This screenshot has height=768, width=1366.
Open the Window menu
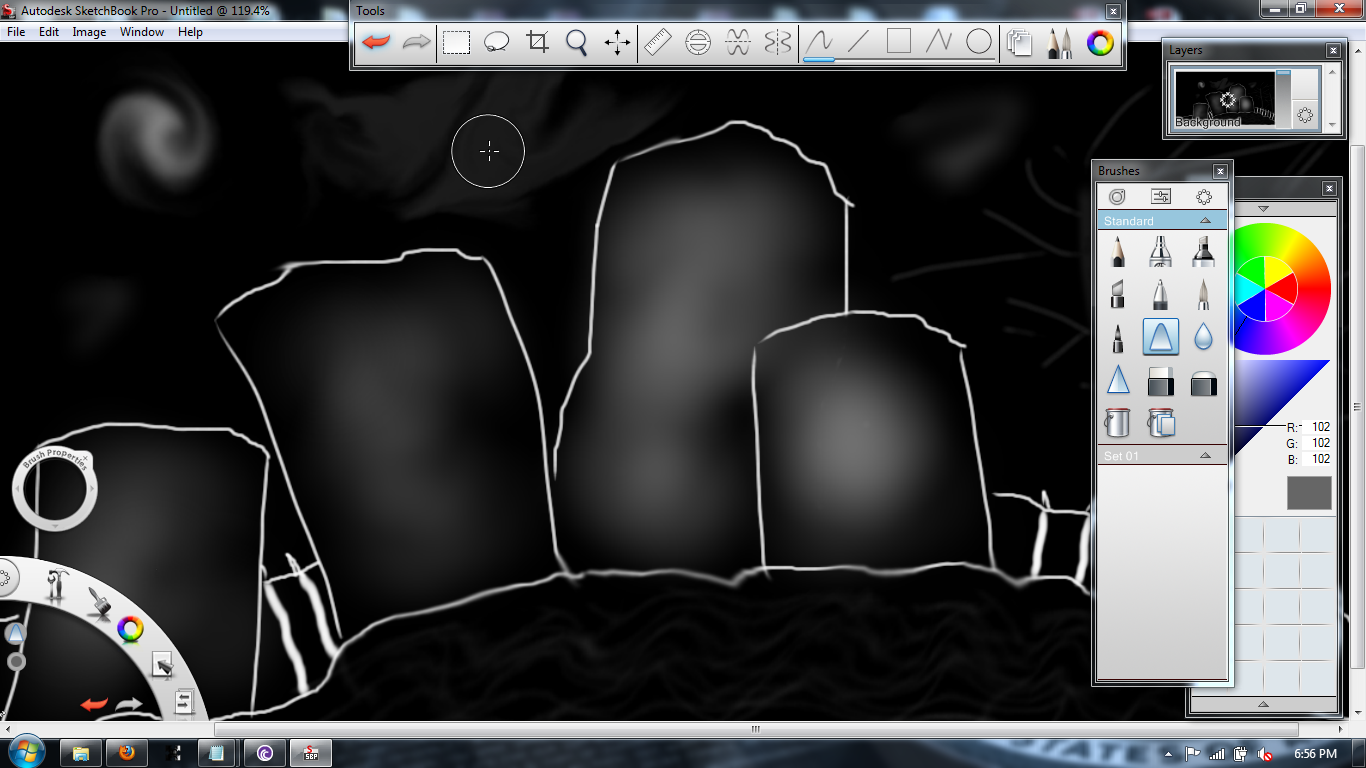142,32
